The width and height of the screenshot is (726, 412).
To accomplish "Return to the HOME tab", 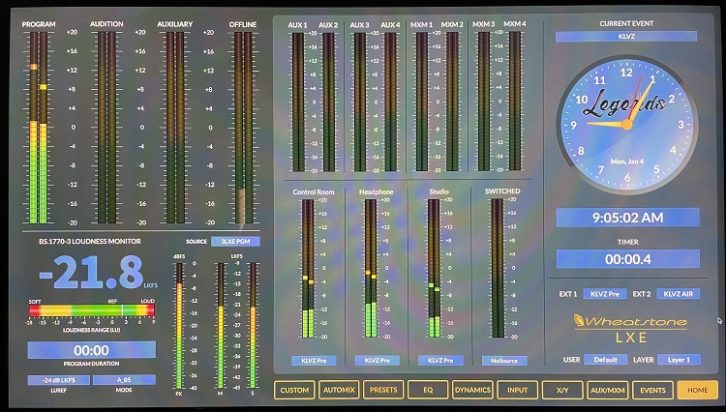I will [x=697, y=390].
